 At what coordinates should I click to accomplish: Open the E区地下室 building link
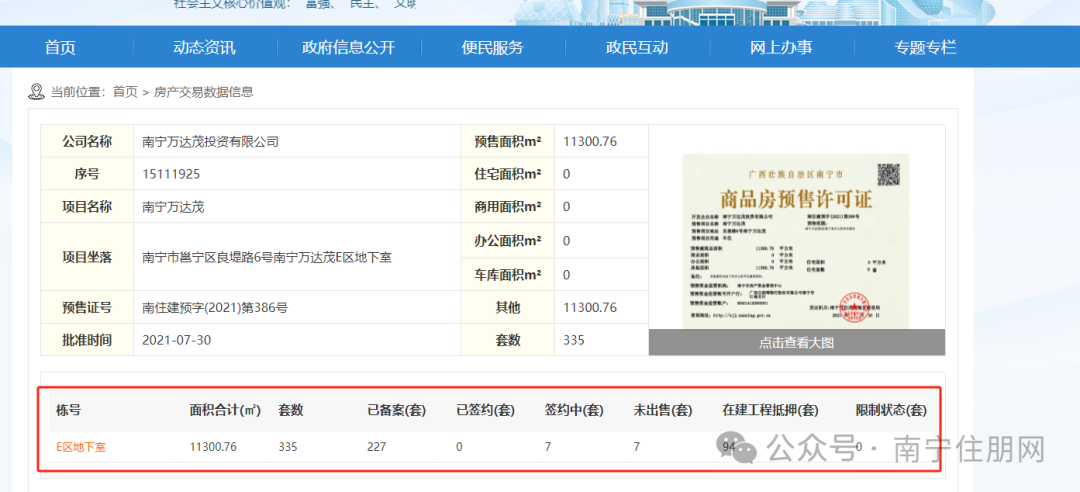(x=81, y=447)
